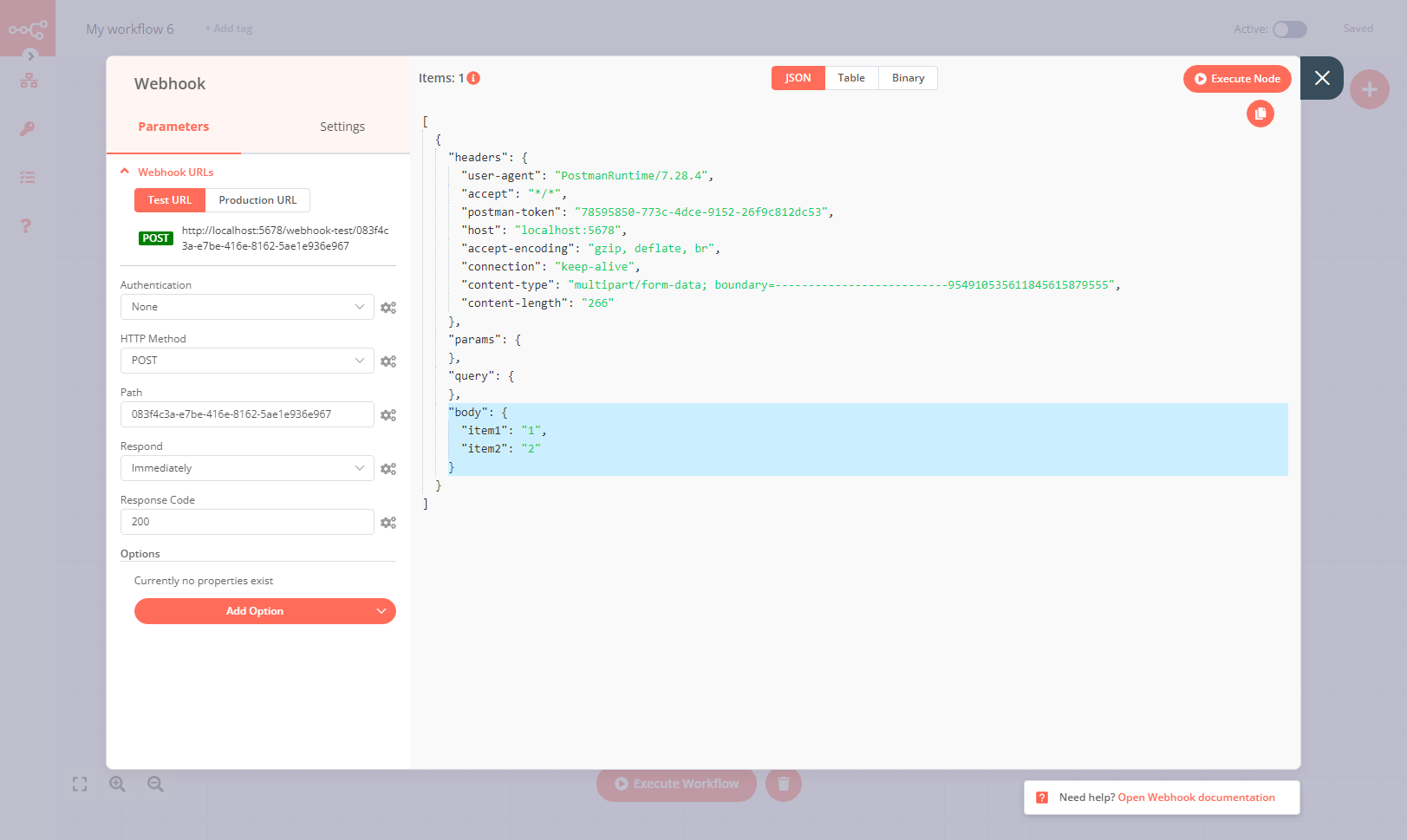Open Webhook documentation link
The width and height of the screenshot is (1407, 840).
point(1196,798)
